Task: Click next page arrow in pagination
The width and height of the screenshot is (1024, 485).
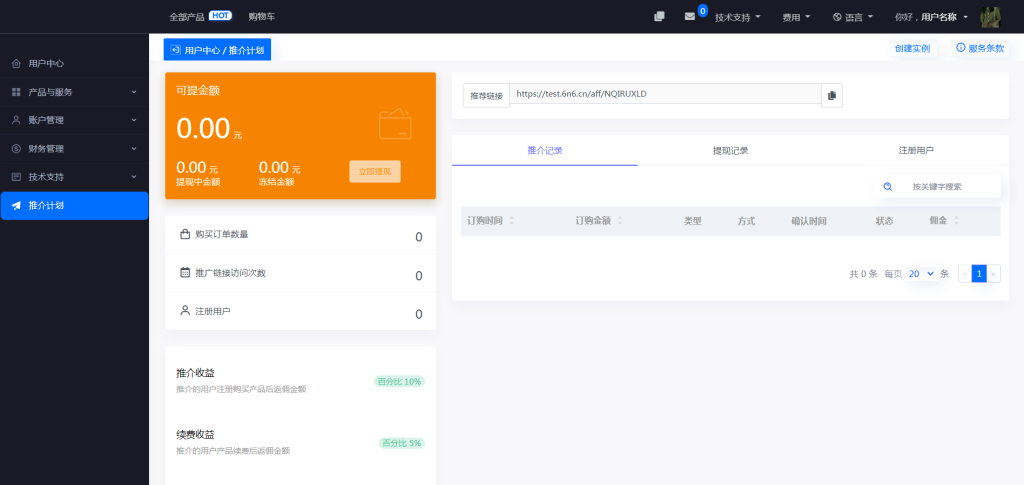Action: pos(993,274)
